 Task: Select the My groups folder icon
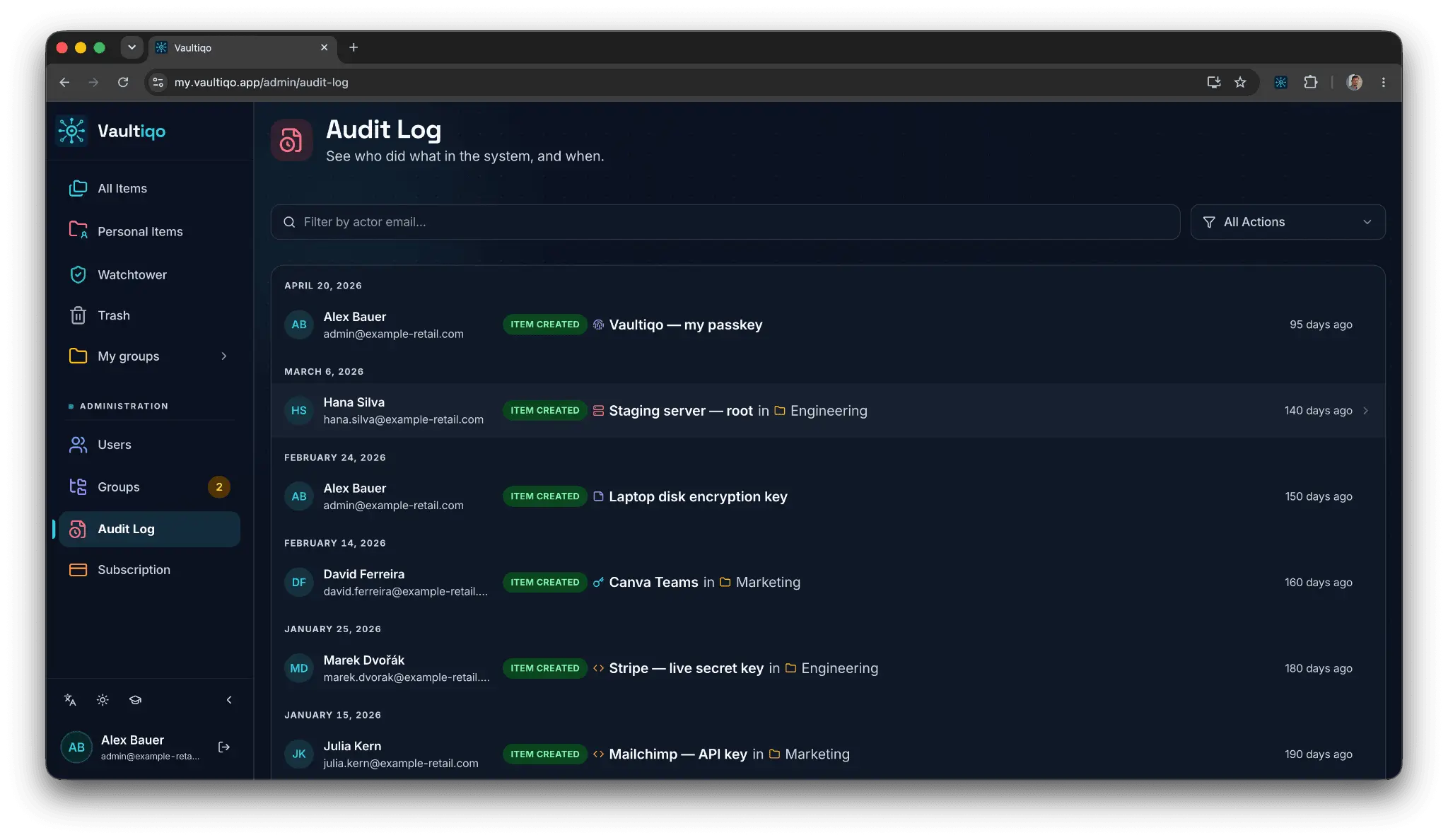pos(78,356)
